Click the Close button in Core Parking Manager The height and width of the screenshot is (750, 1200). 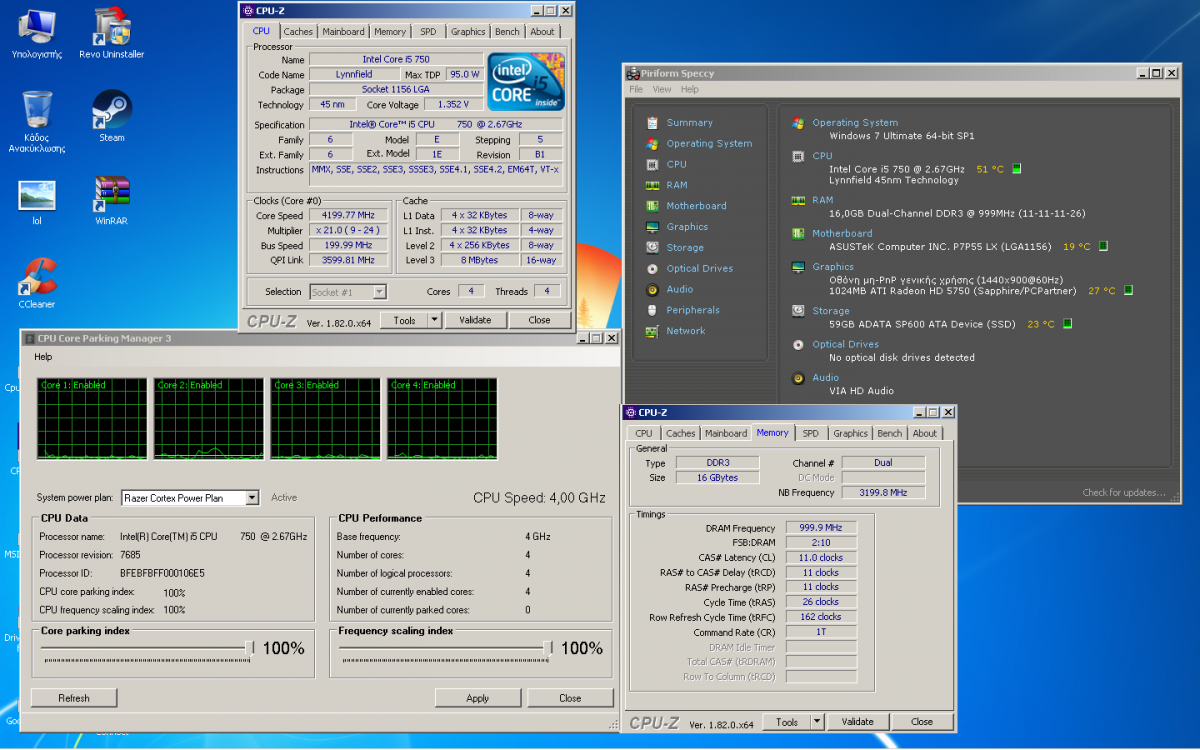570,698
